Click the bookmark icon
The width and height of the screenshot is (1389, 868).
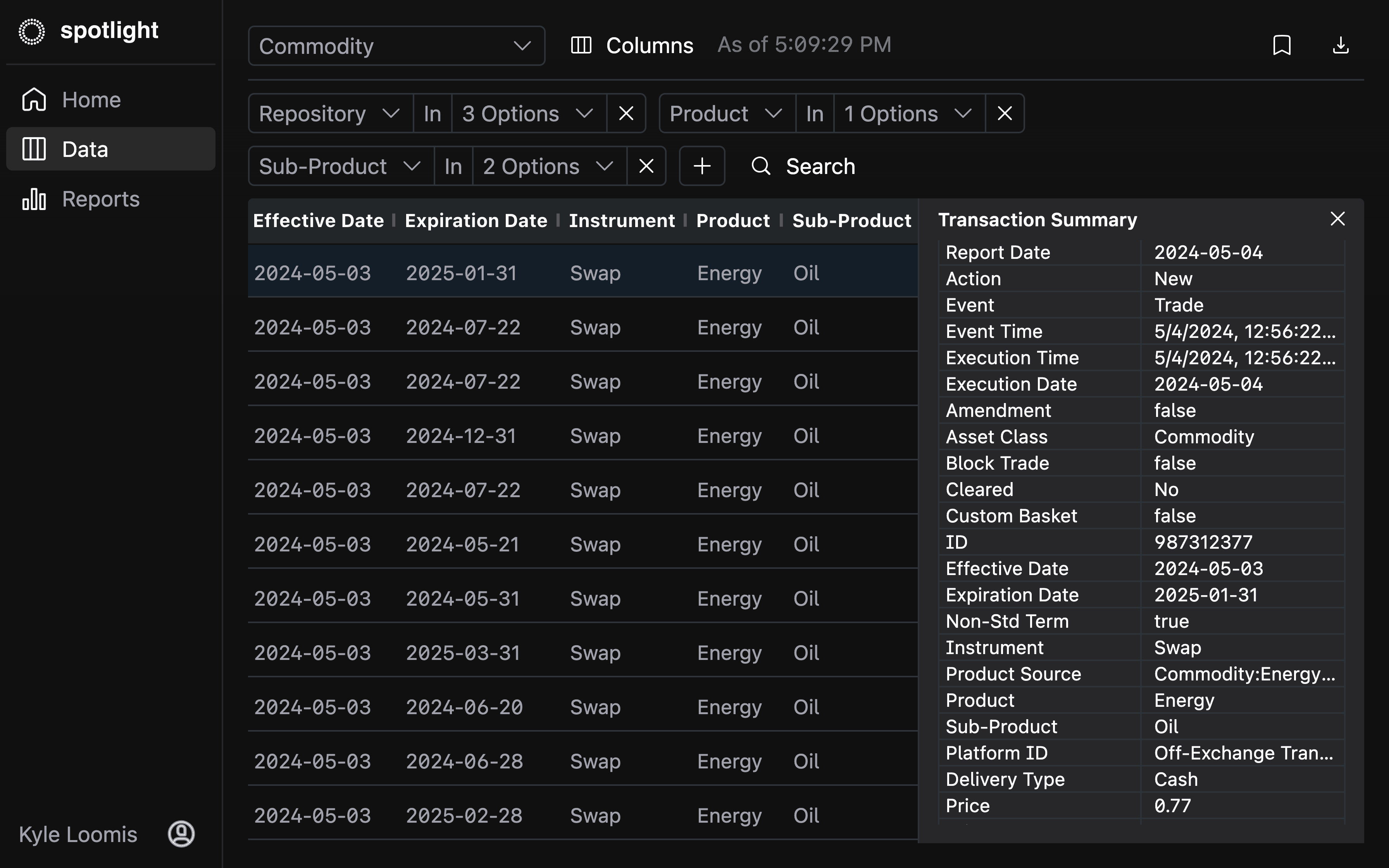(1282, 45)
